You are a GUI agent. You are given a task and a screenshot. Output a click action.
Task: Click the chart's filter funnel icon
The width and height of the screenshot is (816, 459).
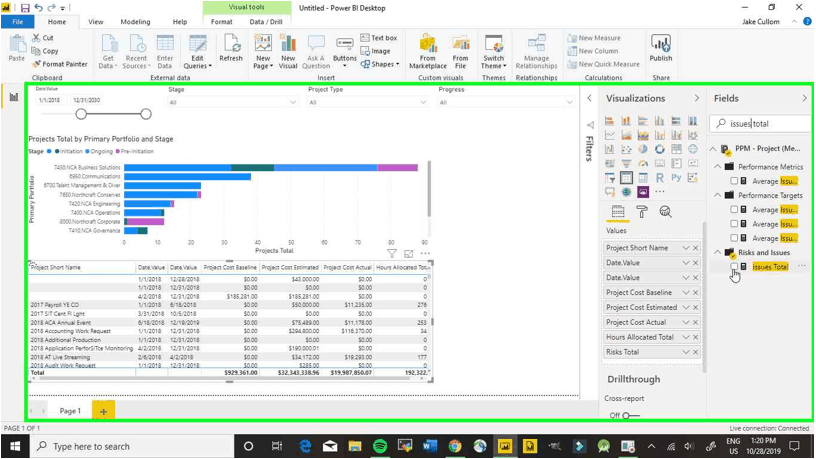391,253
